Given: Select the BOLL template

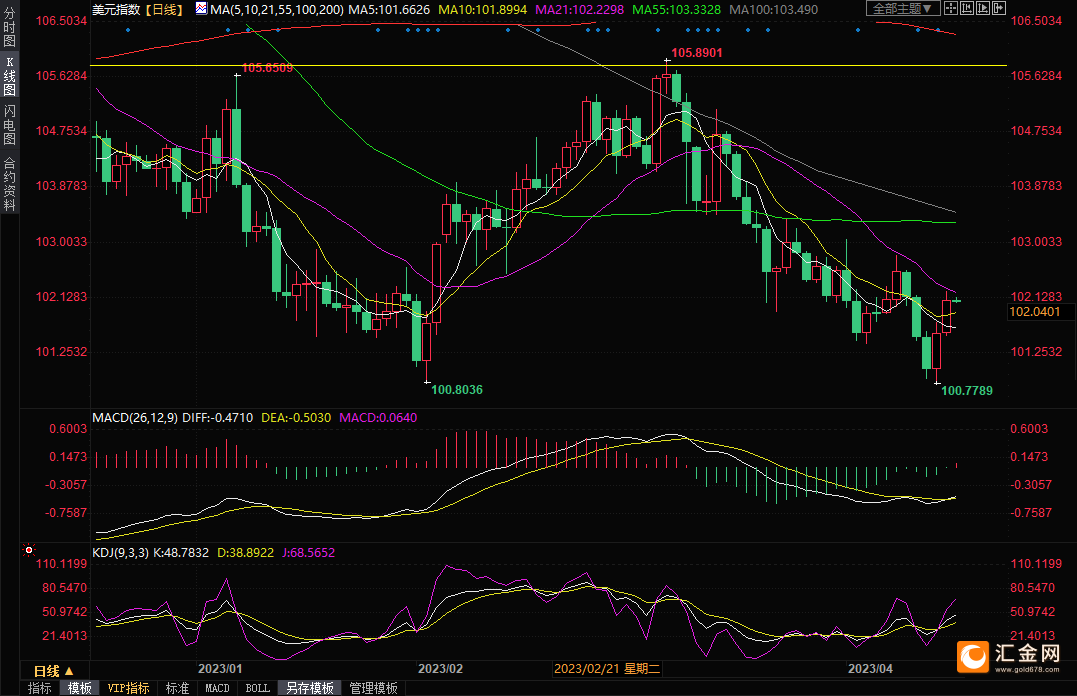Looking at the screenshot, I should pos(258,688).
